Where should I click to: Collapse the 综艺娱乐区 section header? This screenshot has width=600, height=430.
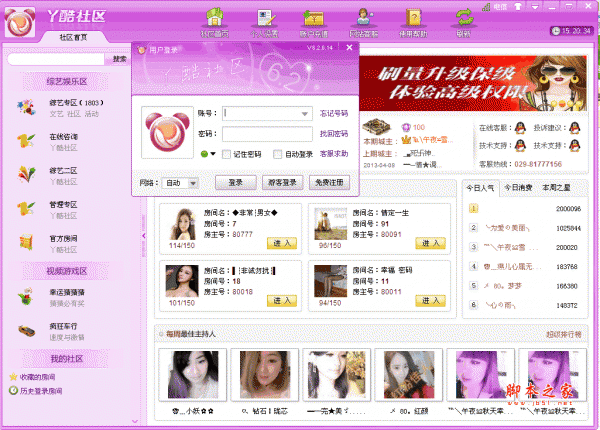pyautogui.click(x=66, y=81)
